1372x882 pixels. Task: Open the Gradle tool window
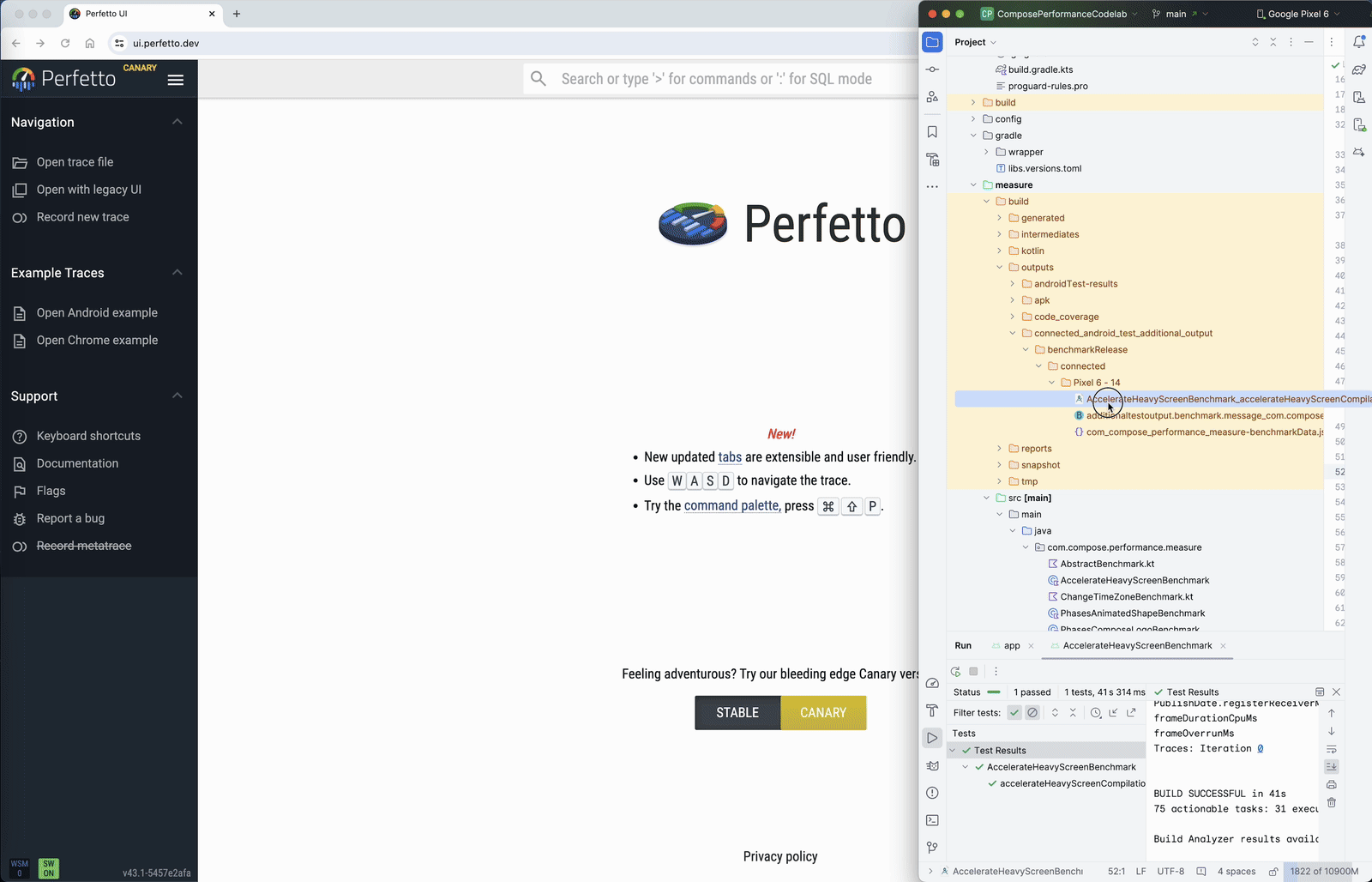tap(1359, 69)
